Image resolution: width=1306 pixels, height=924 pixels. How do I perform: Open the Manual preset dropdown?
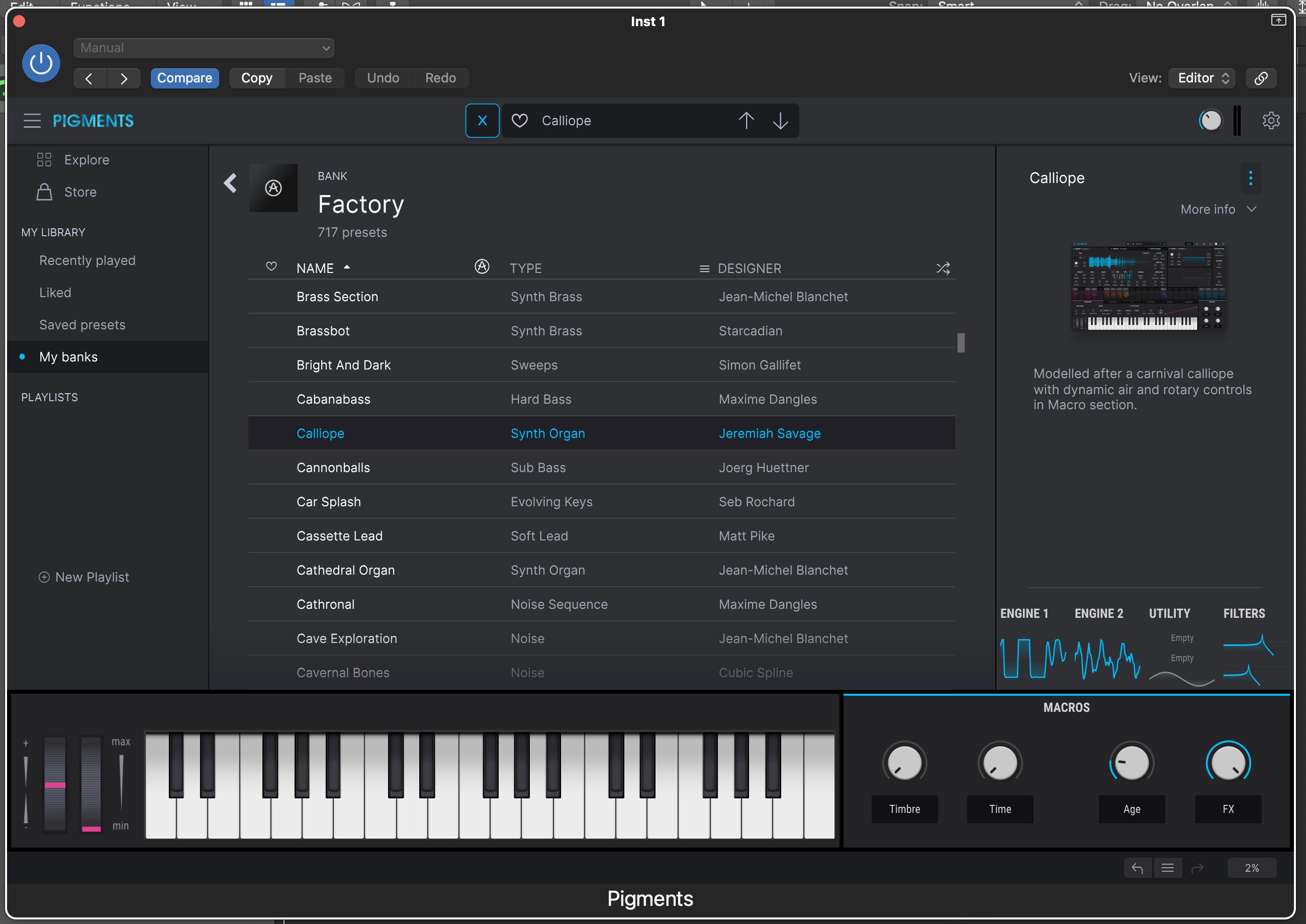(x=204, y=48)
